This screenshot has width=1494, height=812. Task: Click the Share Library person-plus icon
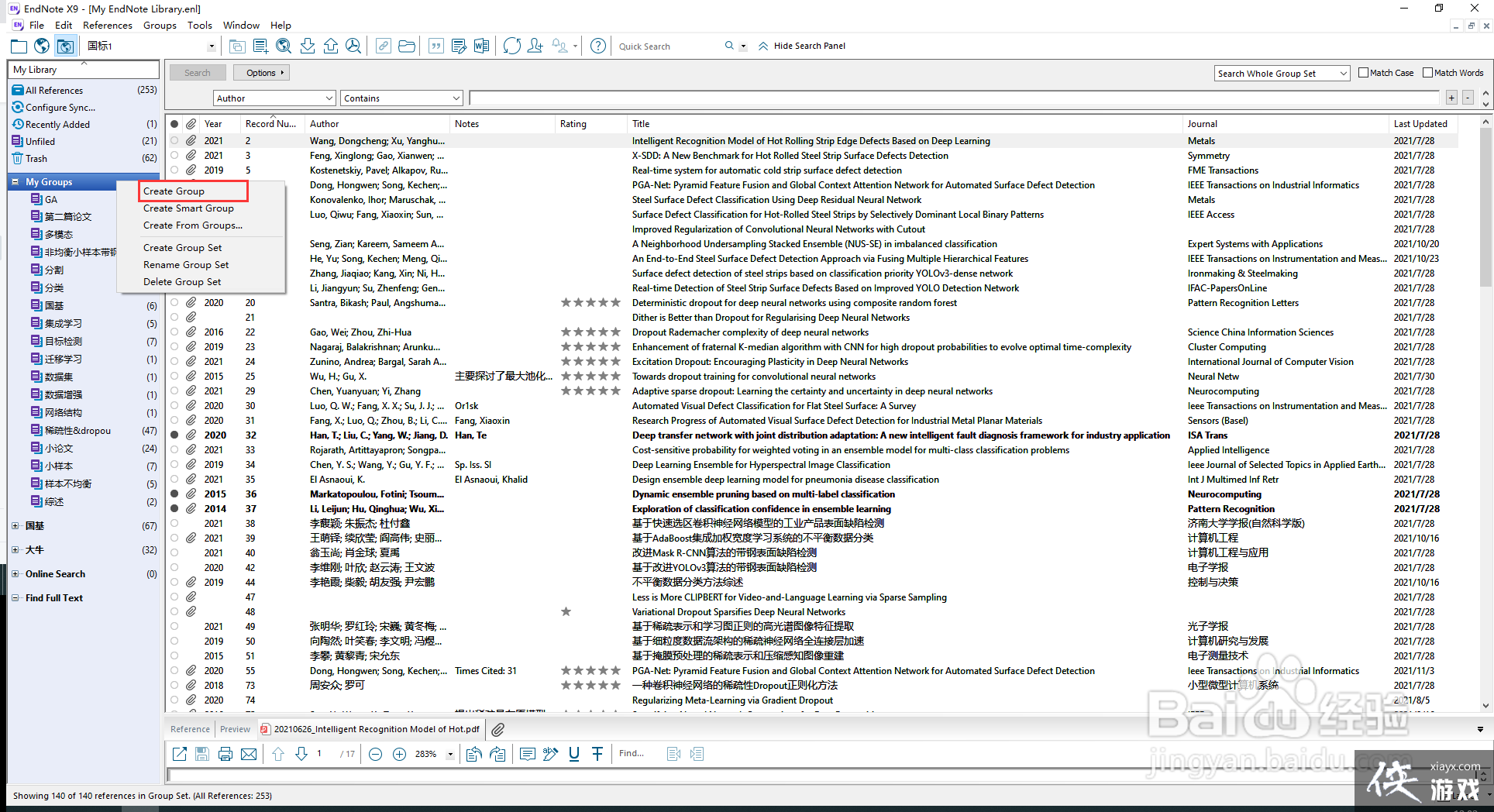[x=535, y=46]
